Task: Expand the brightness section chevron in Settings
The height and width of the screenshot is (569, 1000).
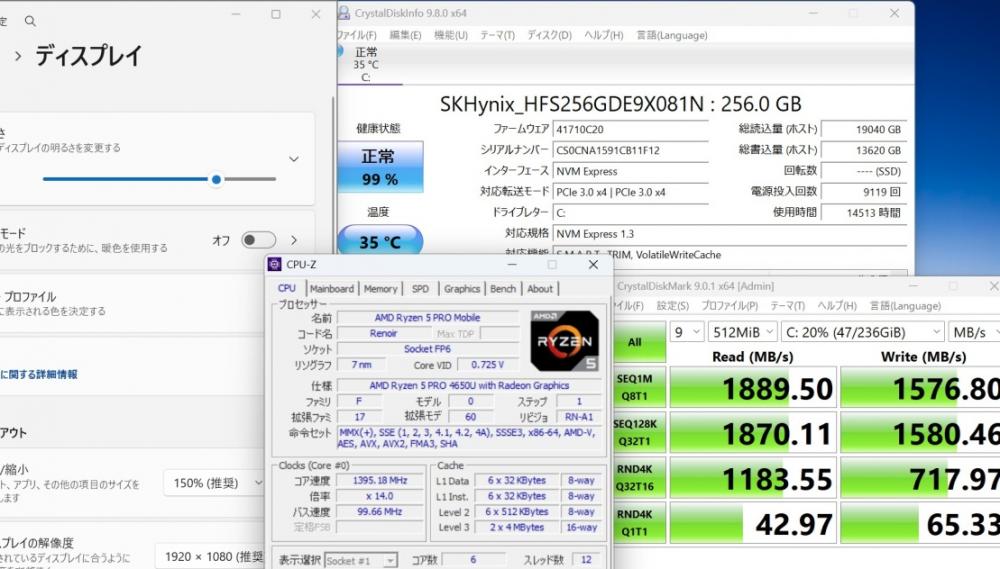Action: (293, 159)
